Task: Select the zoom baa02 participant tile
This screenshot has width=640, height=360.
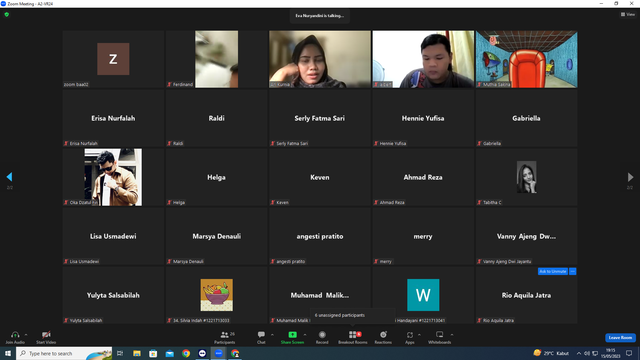Action: (113, 59)
